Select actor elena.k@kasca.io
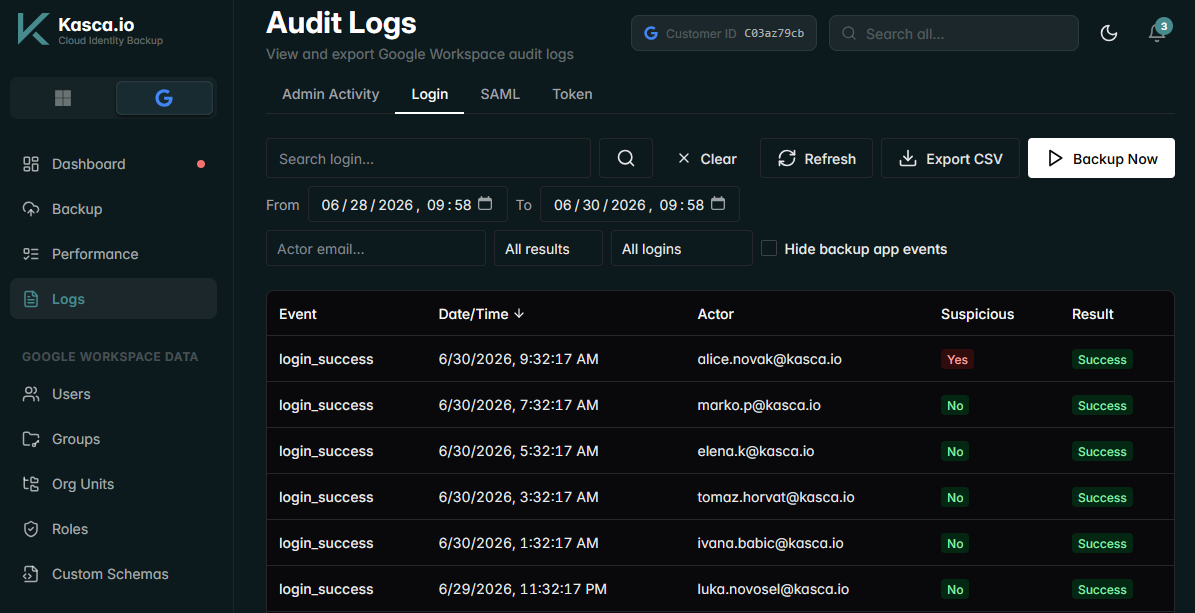This screenshot has height=613, width=1195. 756,451
